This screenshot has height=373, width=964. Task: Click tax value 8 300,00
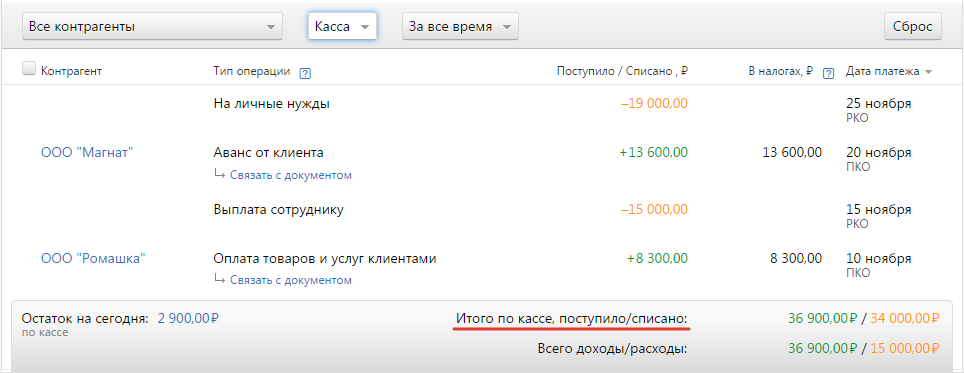pyautogui.click(x=796, y=259)
